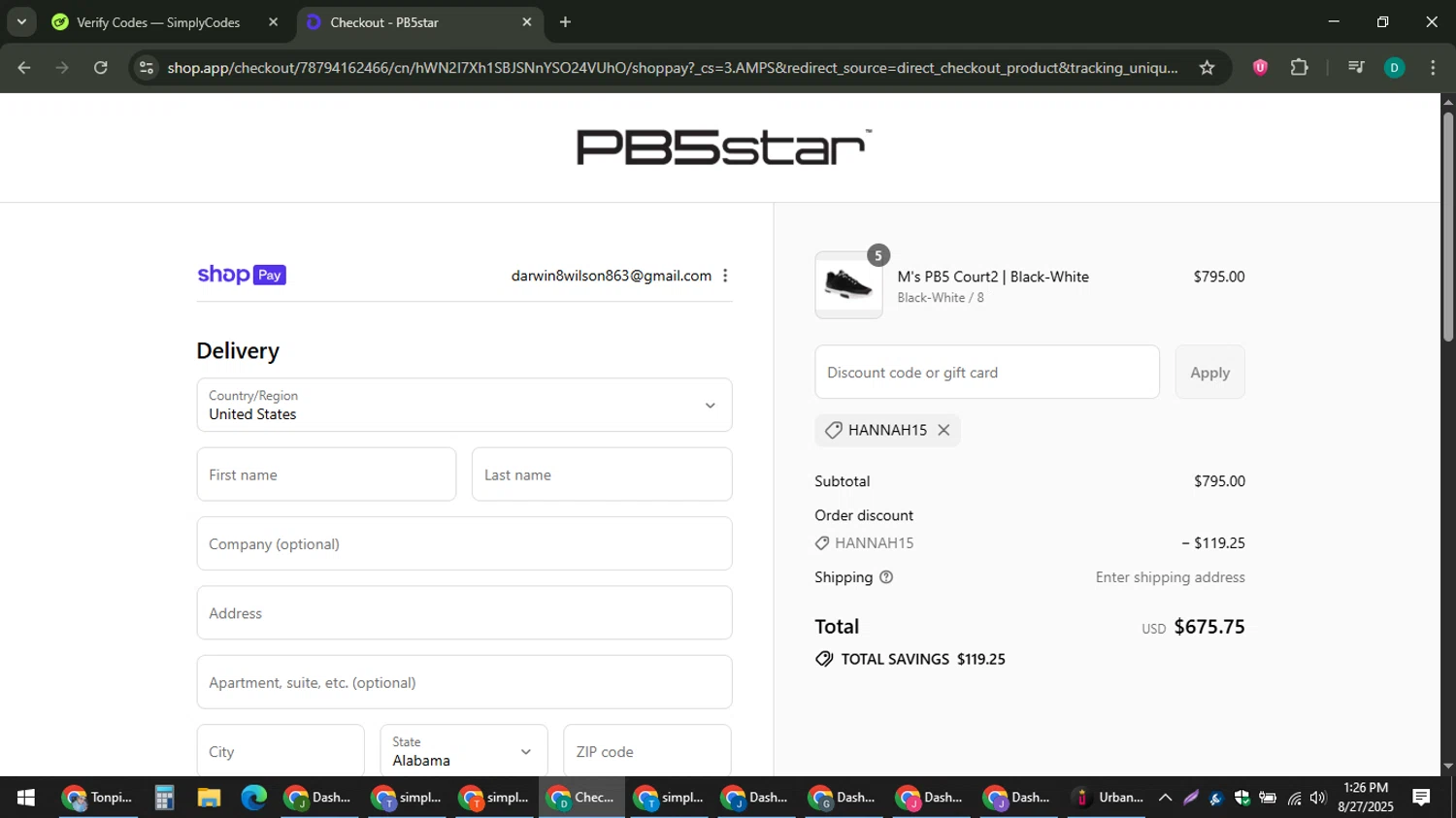Switch to the Chec... Chrome taskbar window
Viewport: 1456px width, 818px height.
pos(581,798)
